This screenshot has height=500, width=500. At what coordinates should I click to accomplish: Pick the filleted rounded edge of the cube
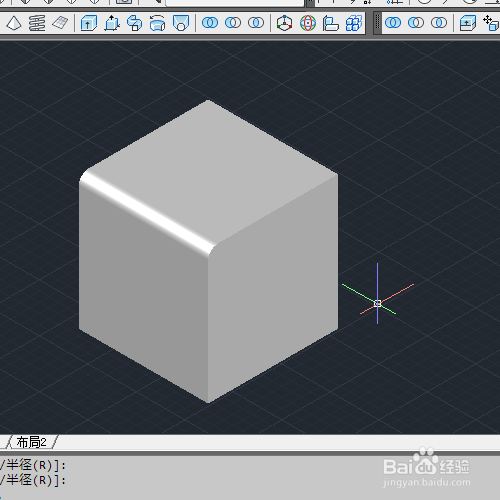147,213
